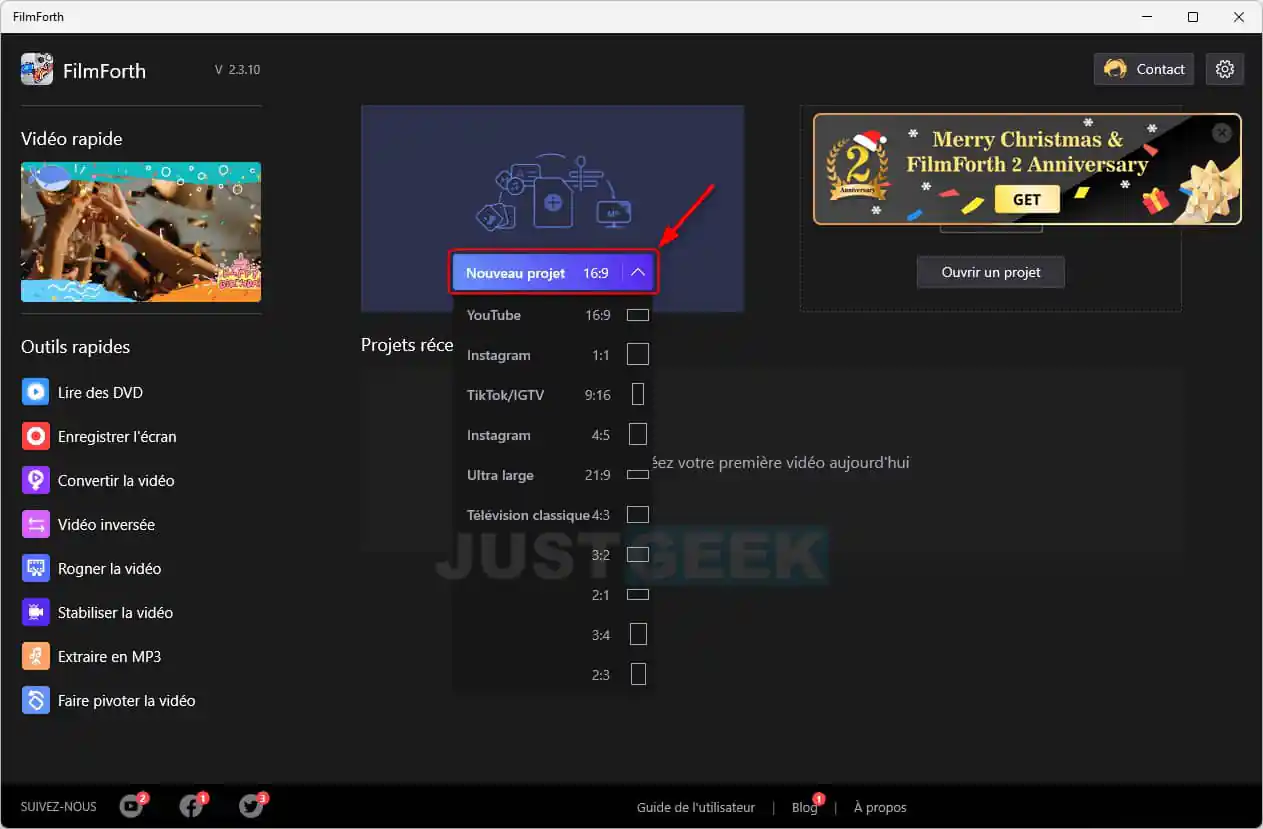This screenshot has height=829, width=1263.
Task: Select the 3:4 aspect ratio option
Action: point(553,635)
